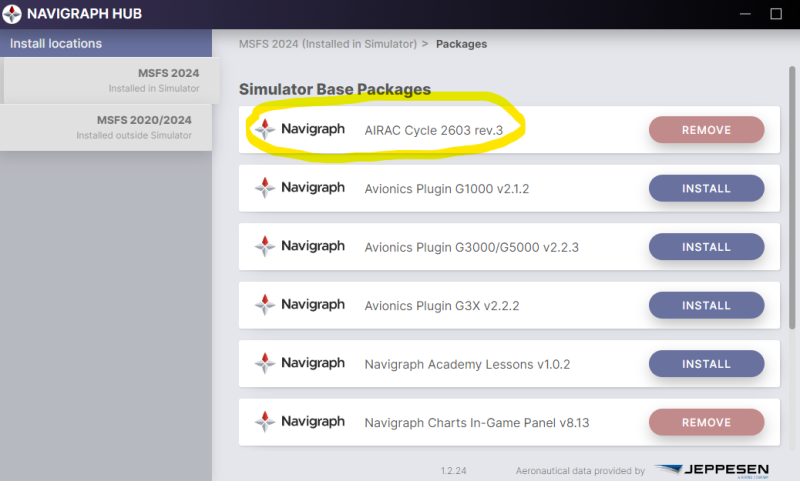The height and width of the screenshot is (481, 800).
Task: Install Navigraph Academy Lessons v1.0.2
Action: [x=707, y=364]
